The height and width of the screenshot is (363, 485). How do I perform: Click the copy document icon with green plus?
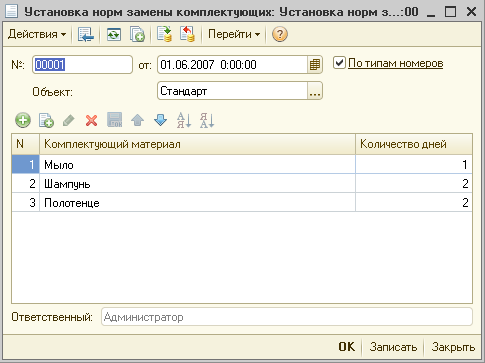(137, 34)
